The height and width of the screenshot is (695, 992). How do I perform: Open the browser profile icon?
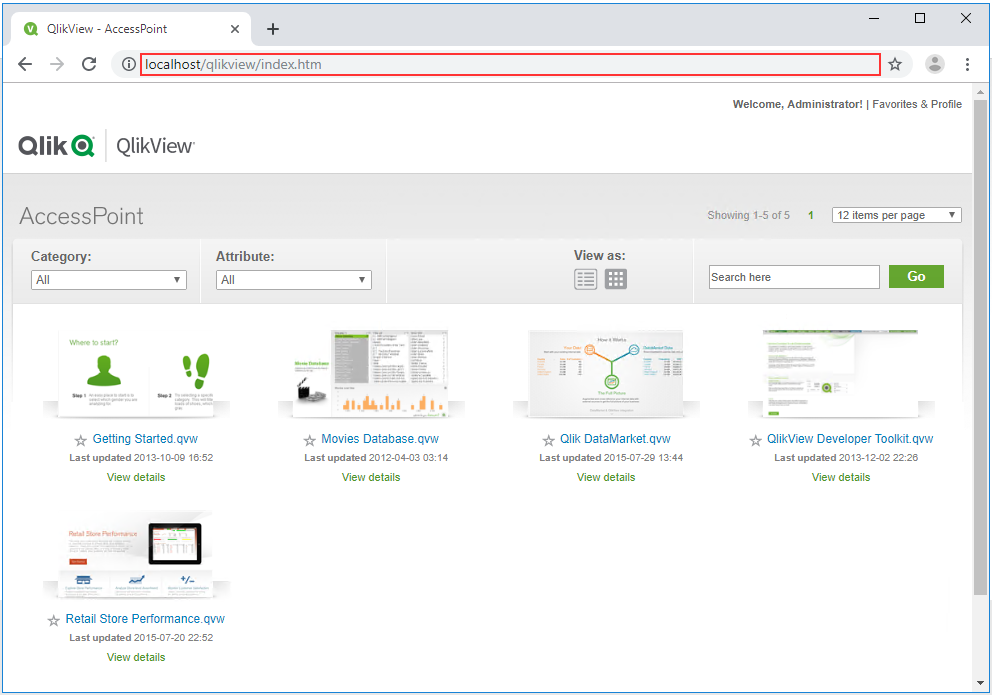[x=934, y=63]
